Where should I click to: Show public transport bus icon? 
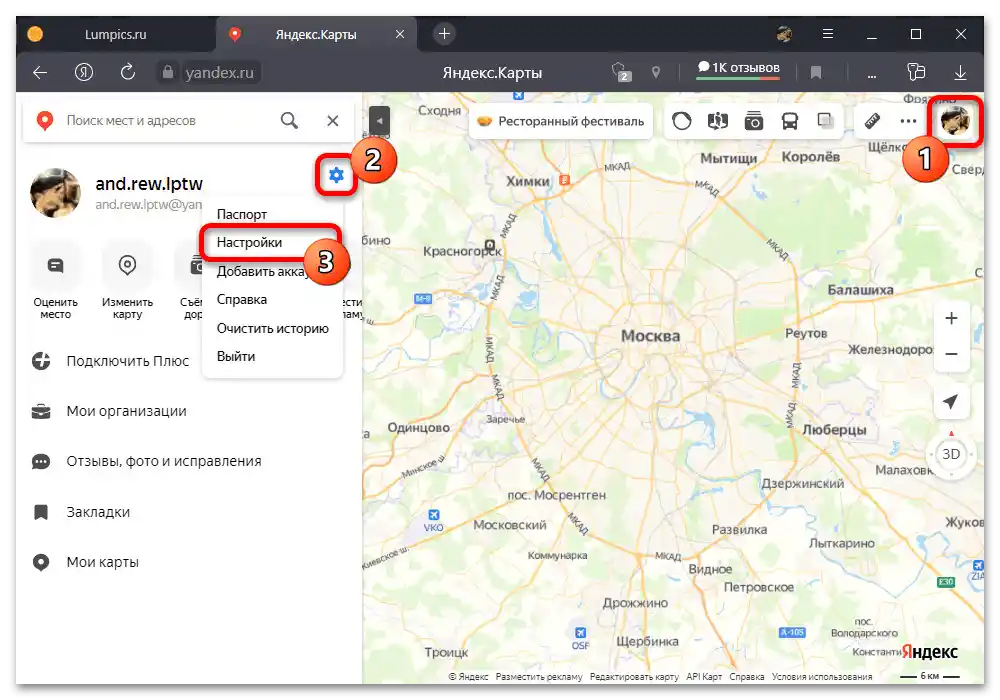[x=790, y=120]
